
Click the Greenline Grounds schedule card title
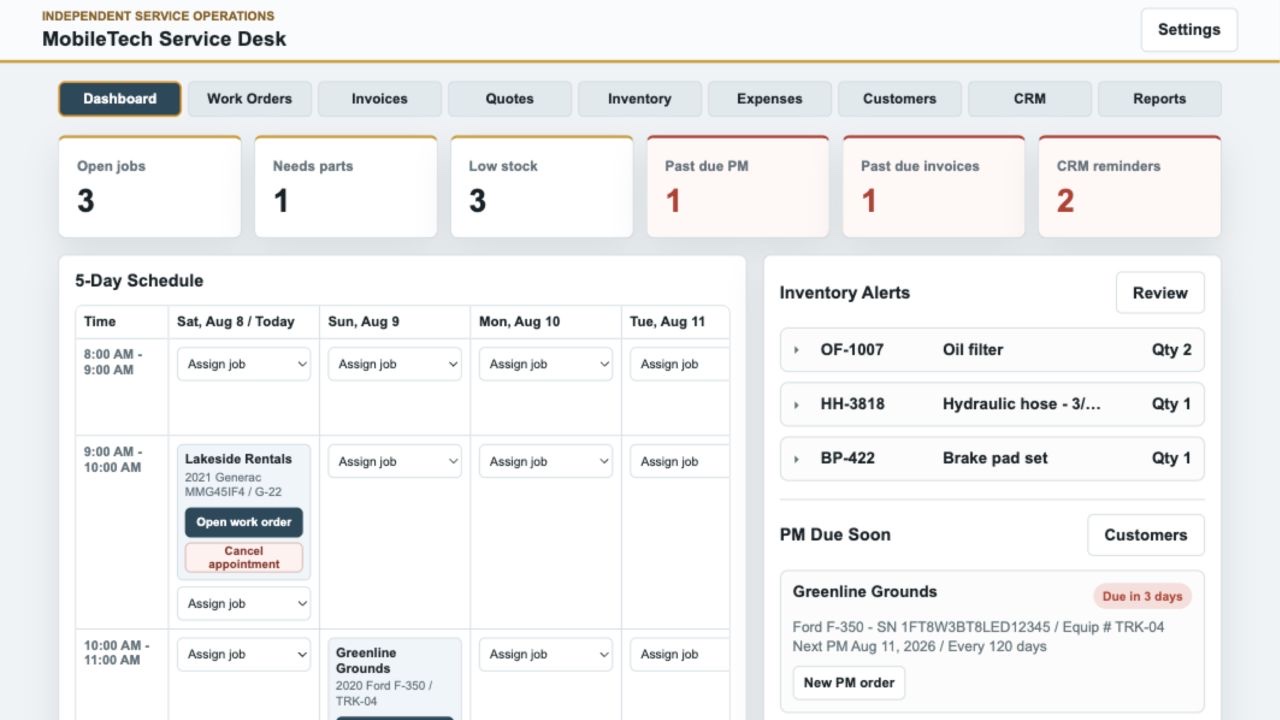tap(366, 660)
